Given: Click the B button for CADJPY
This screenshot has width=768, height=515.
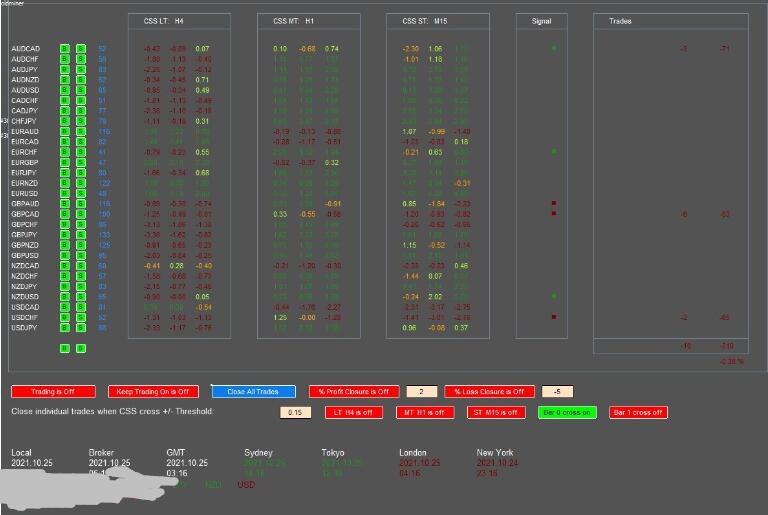Looking at the screenshot, I should (x=65, y=110).
